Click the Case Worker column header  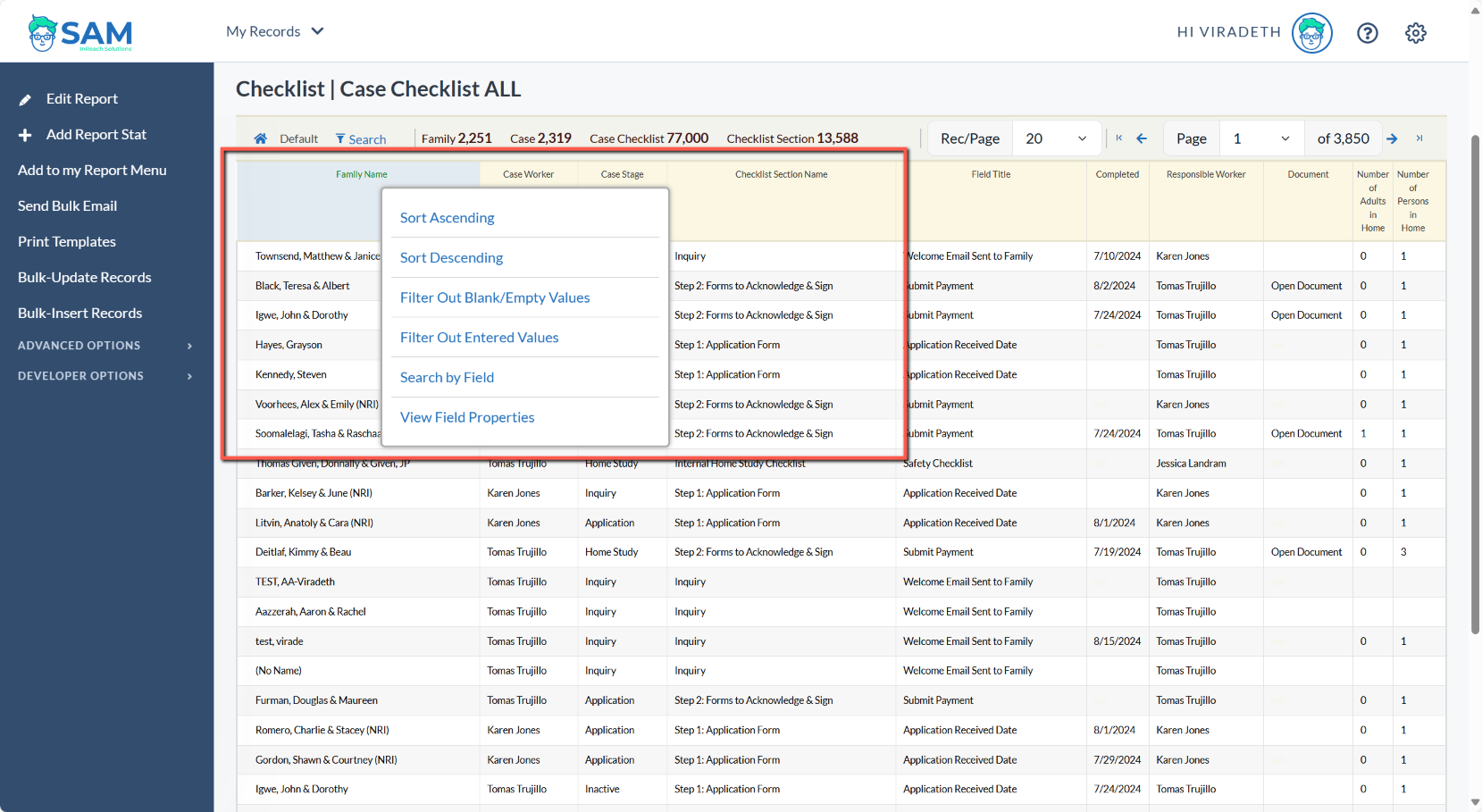(528, 174)
